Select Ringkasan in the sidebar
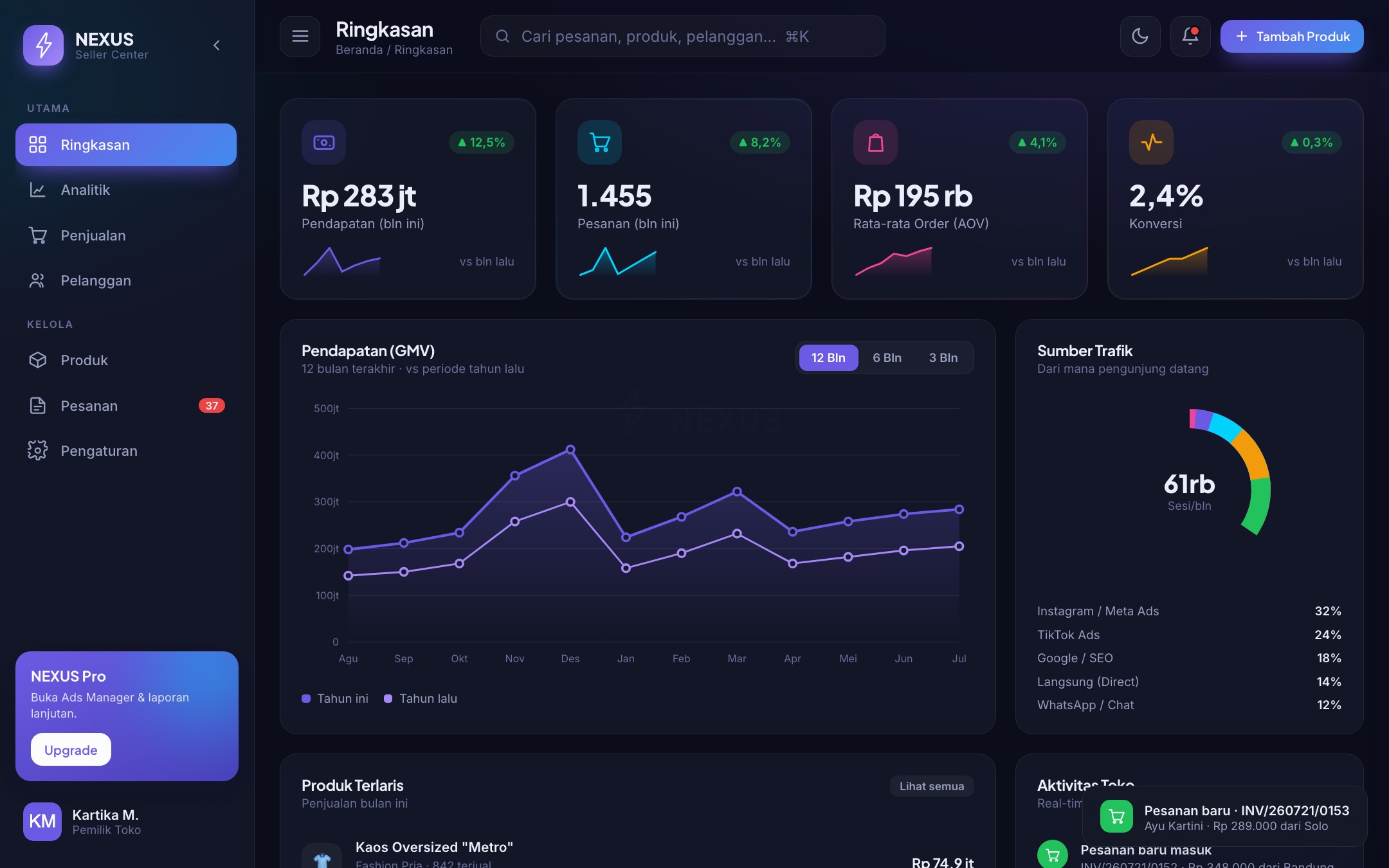This screenshot has height=868, width=1389. click(x=126, y=145)
